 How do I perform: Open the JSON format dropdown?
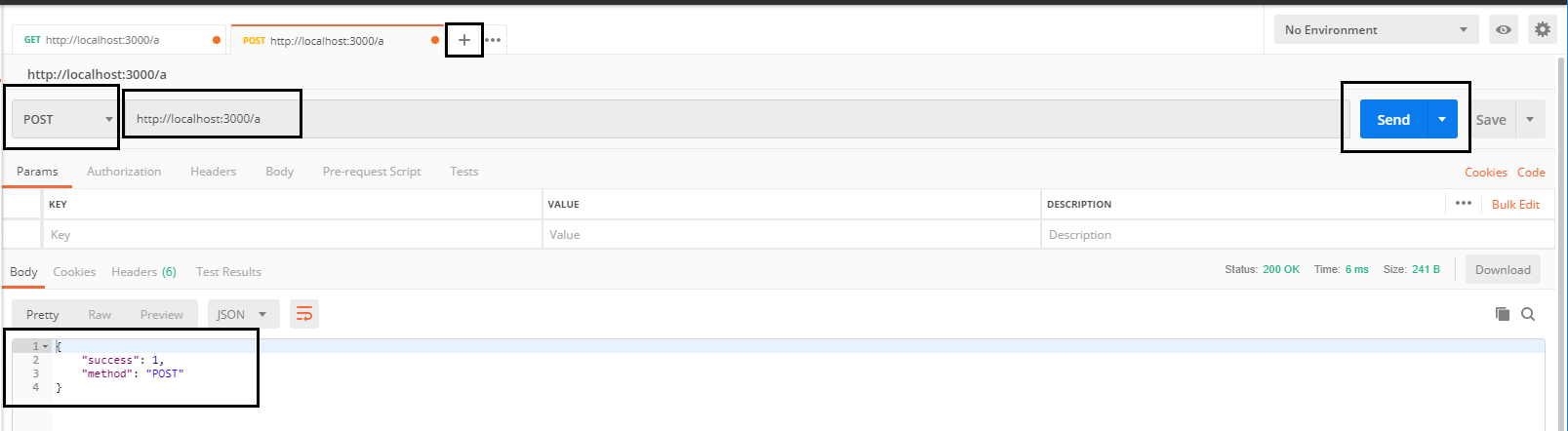242,314
